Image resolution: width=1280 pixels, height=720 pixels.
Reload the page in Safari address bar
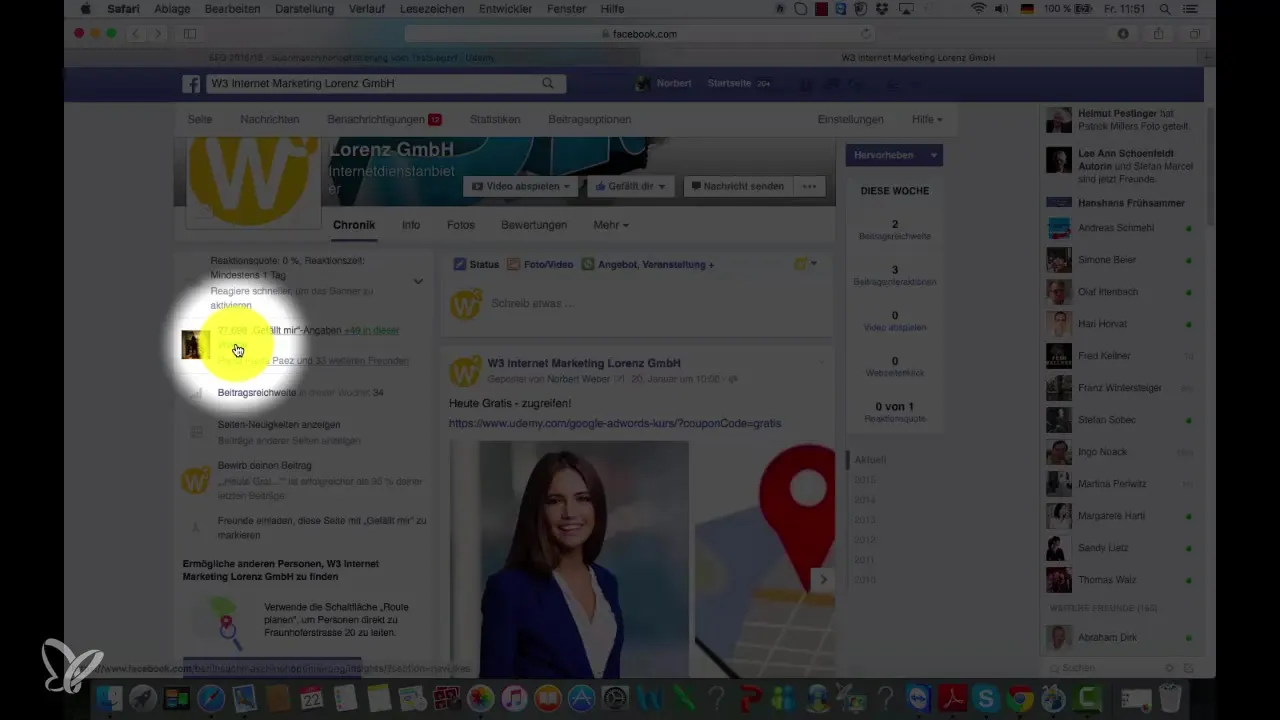pyautogui.click(x=864, y=34)
